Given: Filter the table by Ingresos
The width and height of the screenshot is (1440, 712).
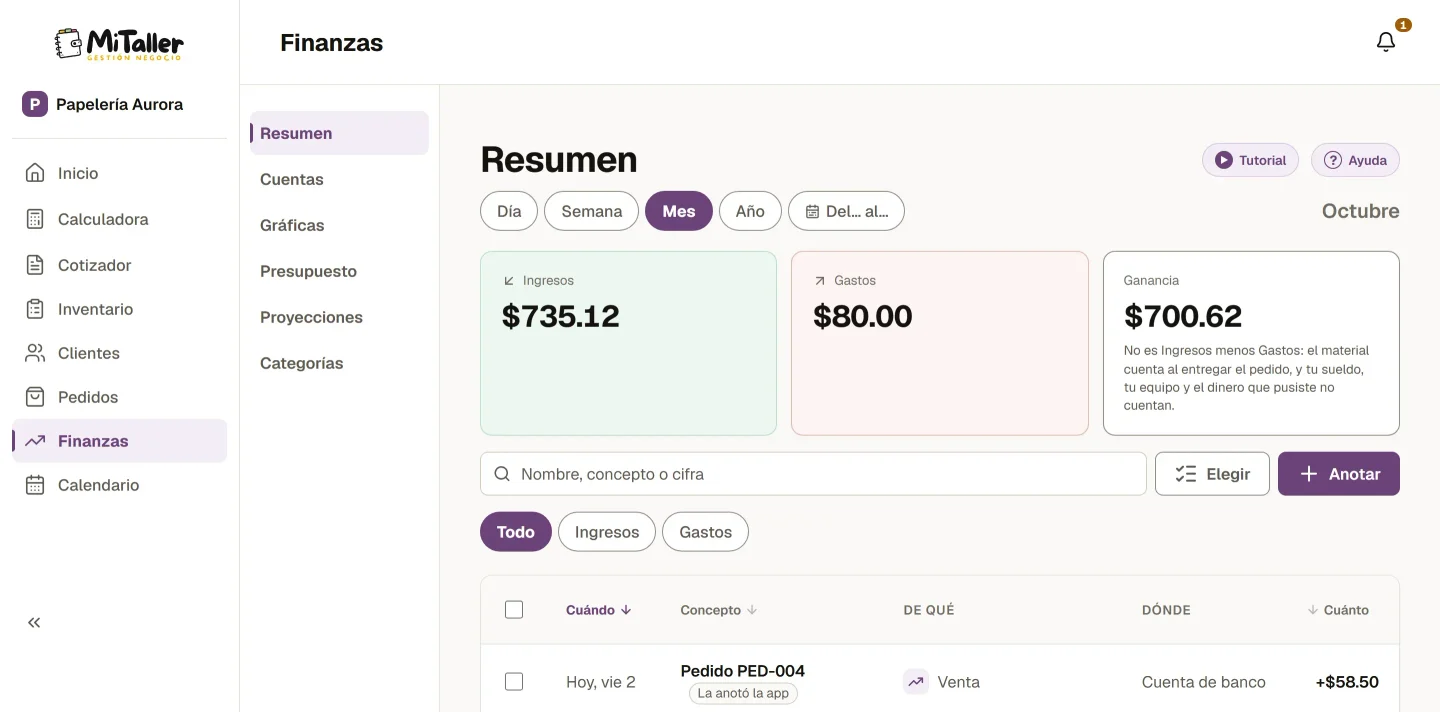Looking at the screenshot, I should [607, 532].
